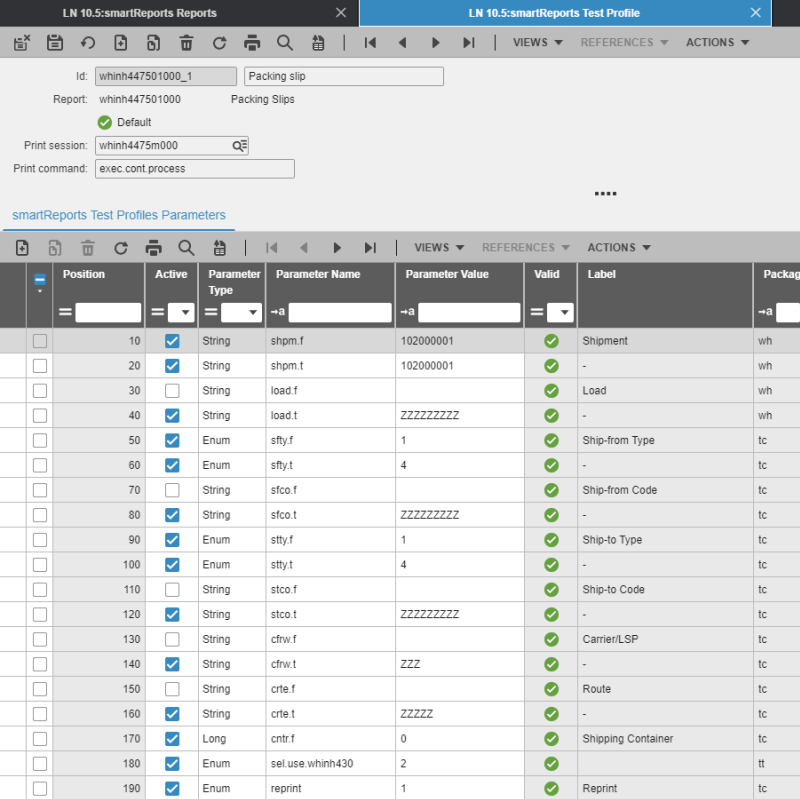
Task: Open the Parameter Type filter dropdown
Action: tap(241, 312)
